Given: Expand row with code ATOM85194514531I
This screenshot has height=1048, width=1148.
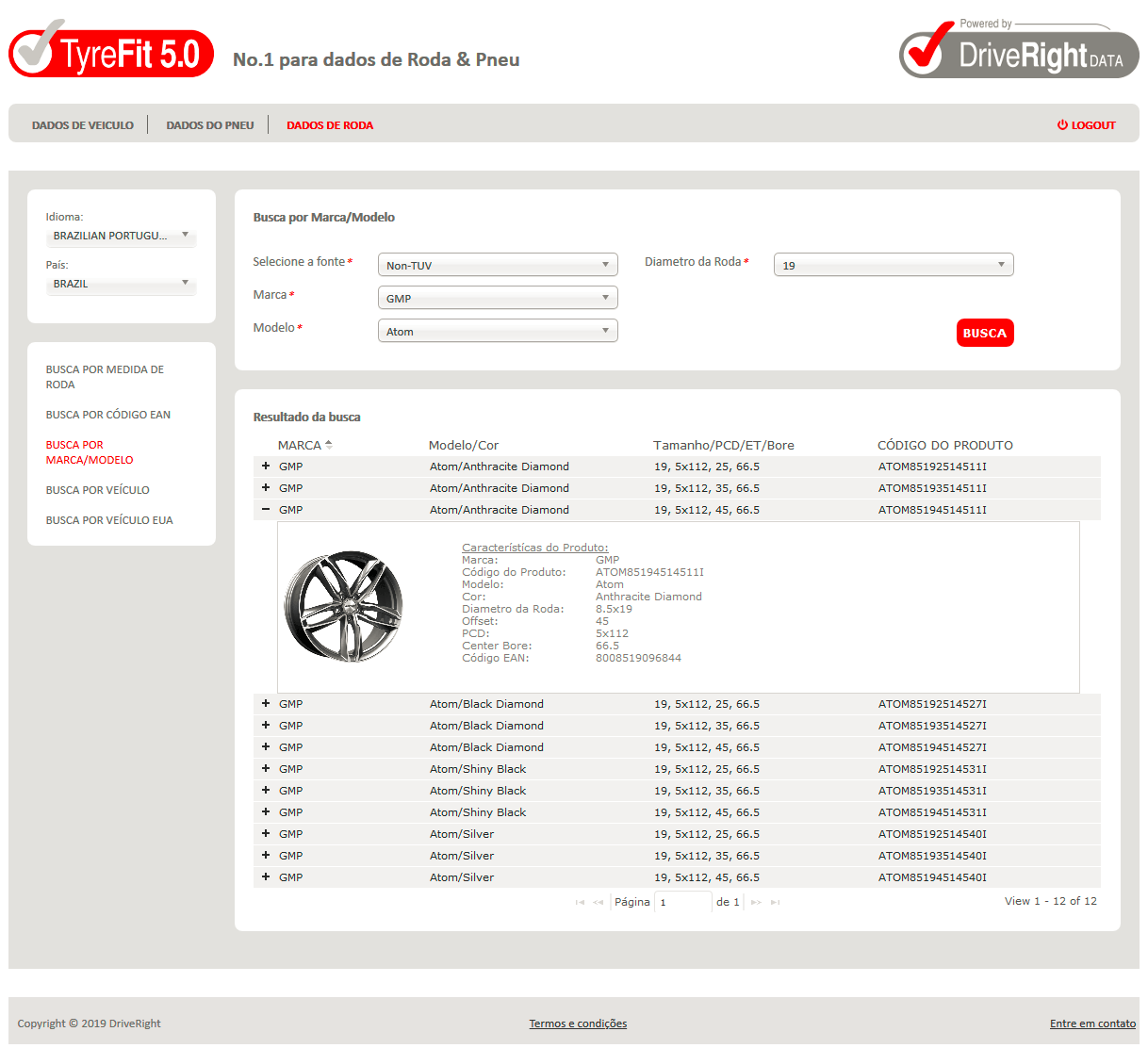Looking at the screenshot, I should [266, 811].
